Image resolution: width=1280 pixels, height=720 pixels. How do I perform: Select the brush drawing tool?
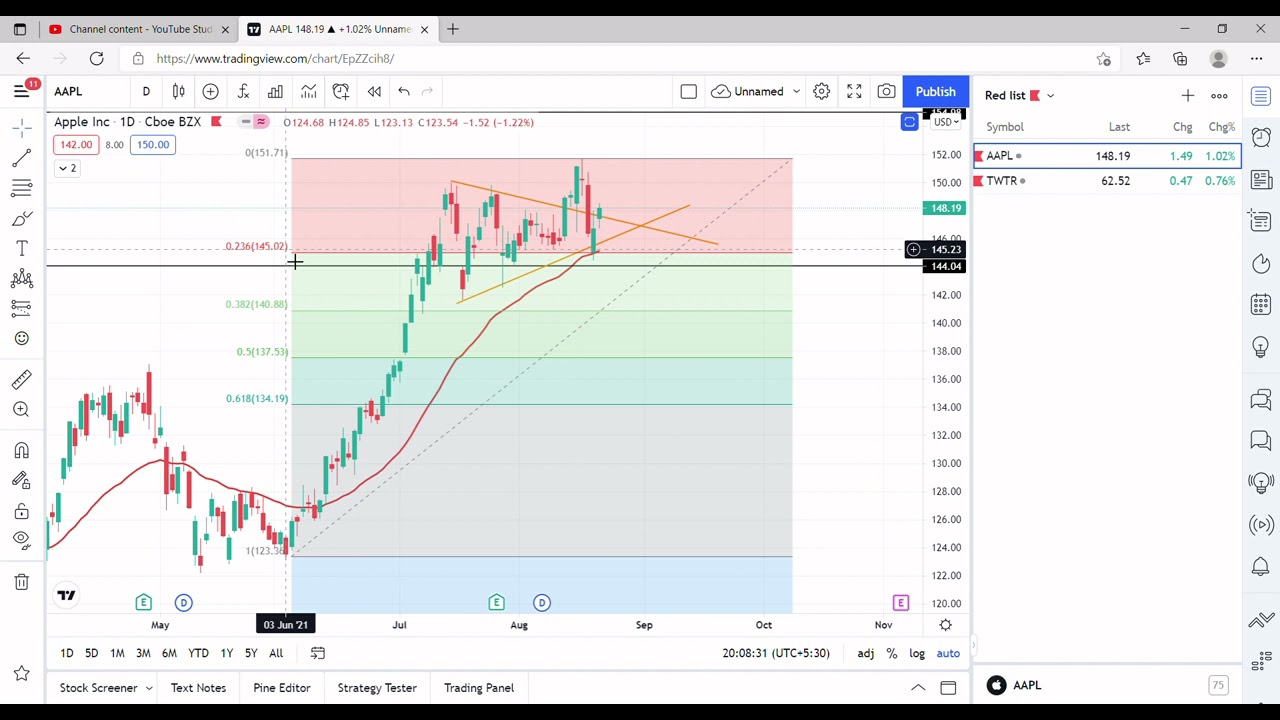click(x=21, y=218)
